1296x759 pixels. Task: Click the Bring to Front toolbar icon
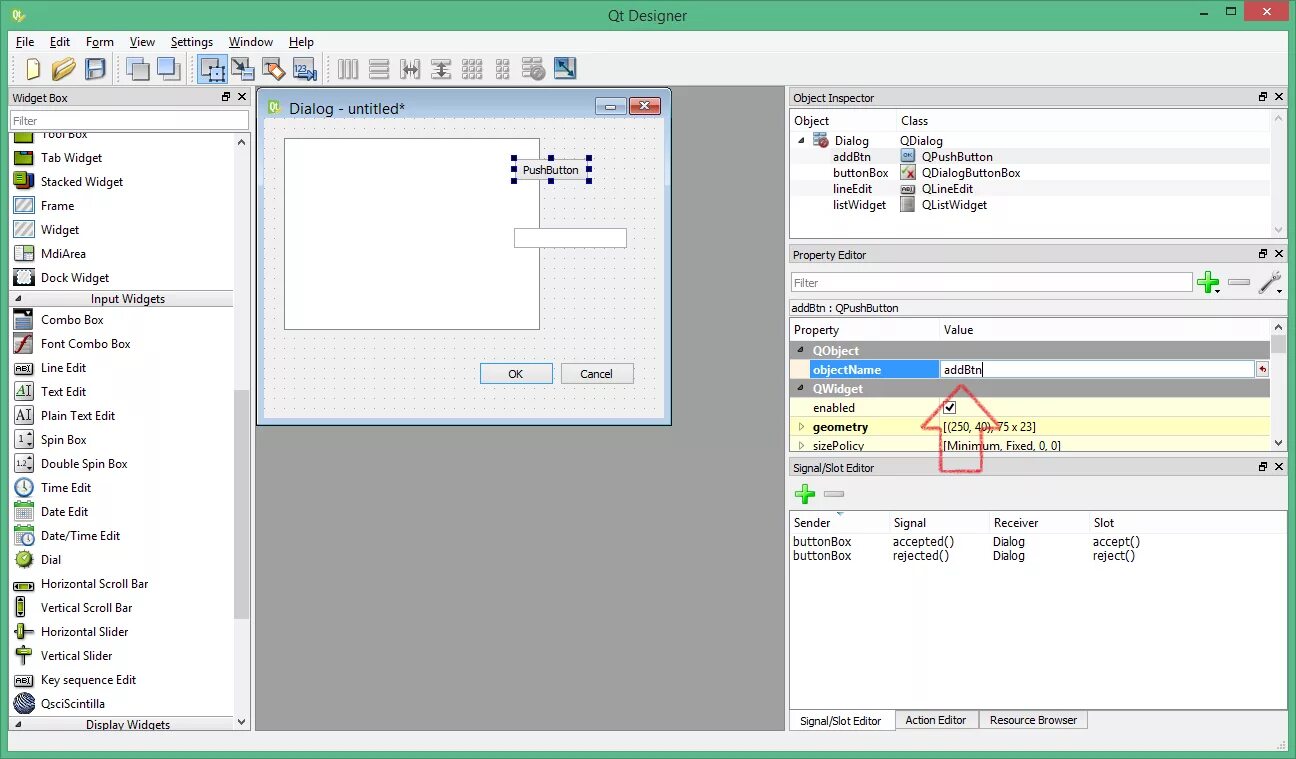(168, 69)
